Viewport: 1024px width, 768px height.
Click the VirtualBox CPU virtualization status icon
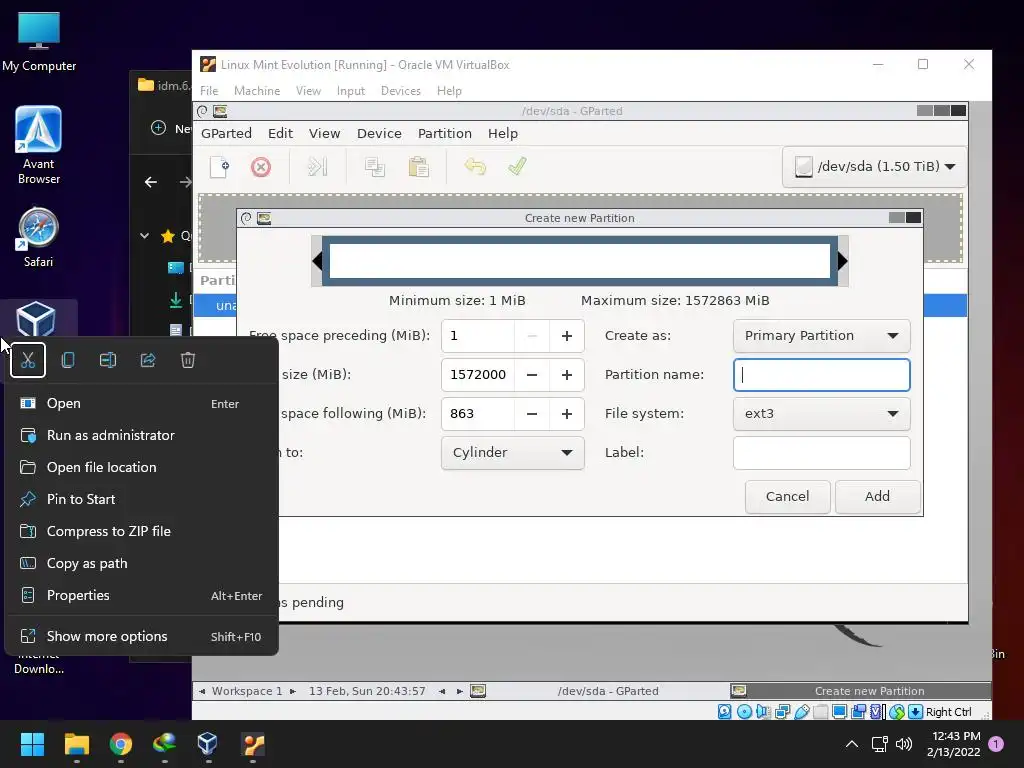click(876, 712)
